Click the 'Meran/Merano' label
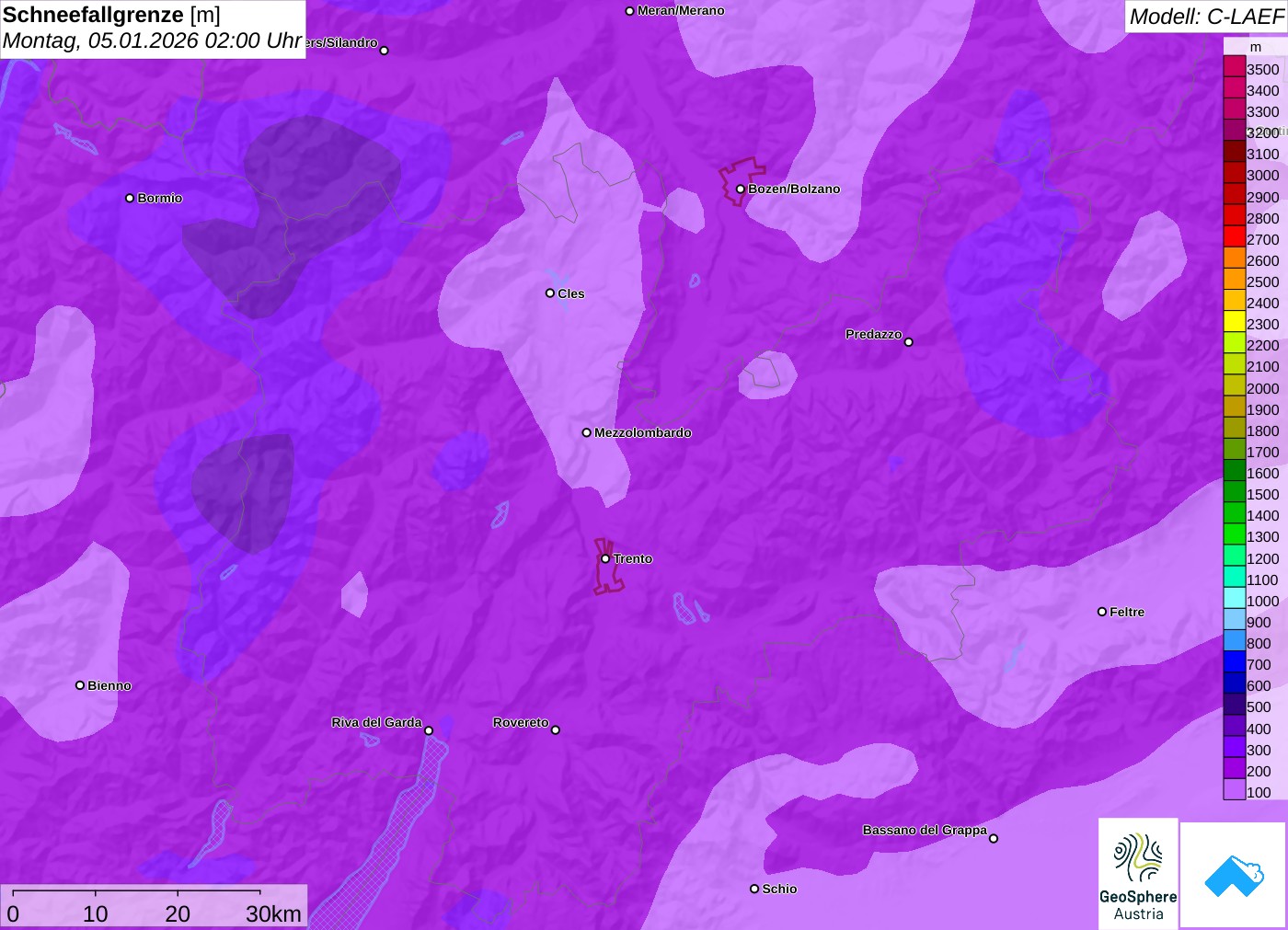The width and height of the screenshot is (1288, 930). pos(681,11)
